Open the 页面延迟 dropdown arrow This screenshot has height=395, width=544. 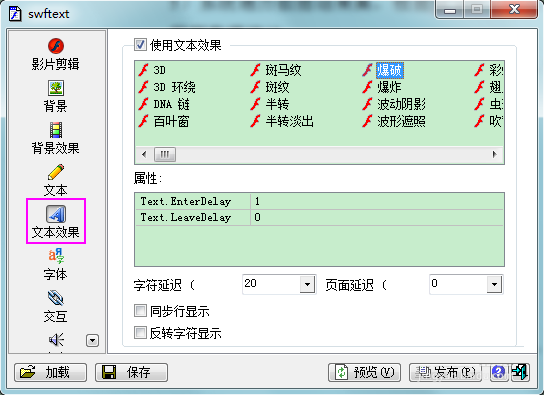click(x=494, y=284)
